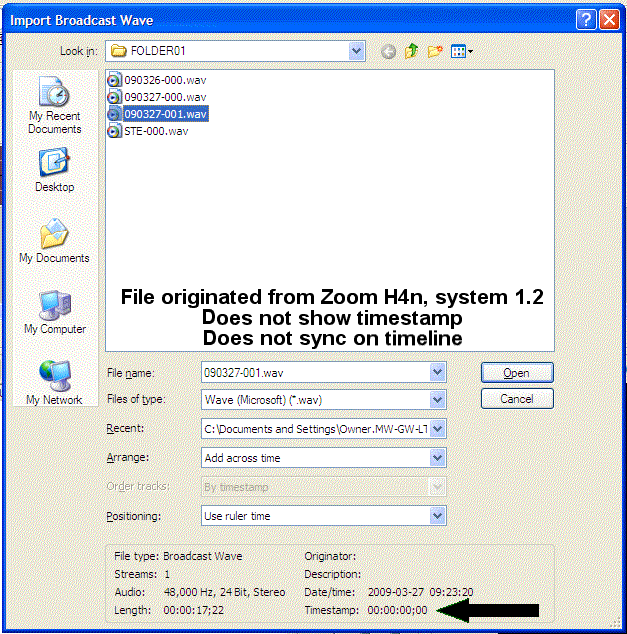Open My Computer location

coord(54,312)
